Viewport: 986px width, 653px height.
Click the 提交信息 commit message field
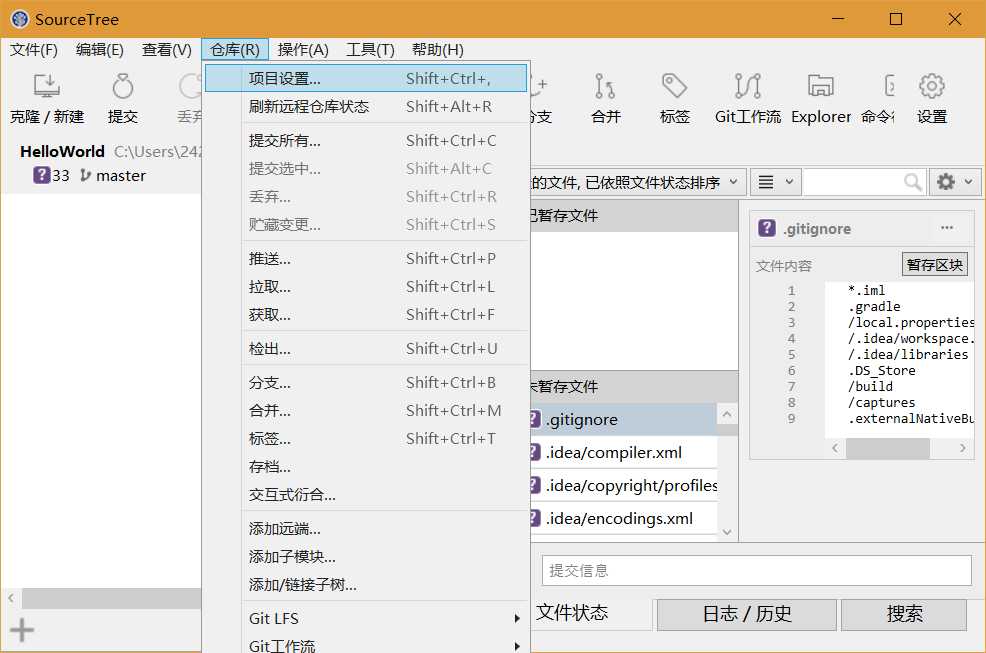pos(756,571)
